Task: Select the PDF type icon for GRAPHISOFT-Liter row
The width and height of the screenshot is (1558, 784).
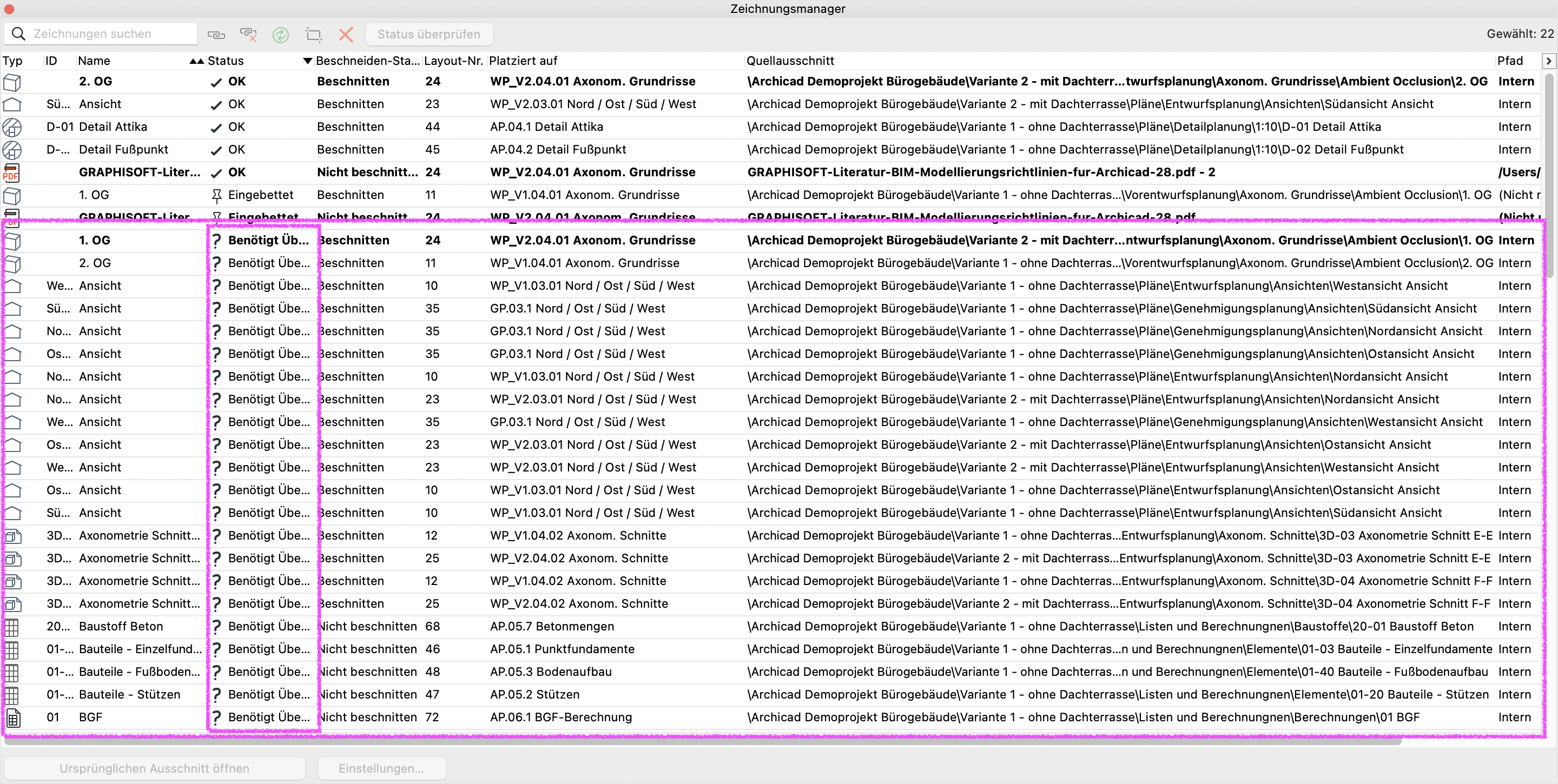Action: point(11,172)
